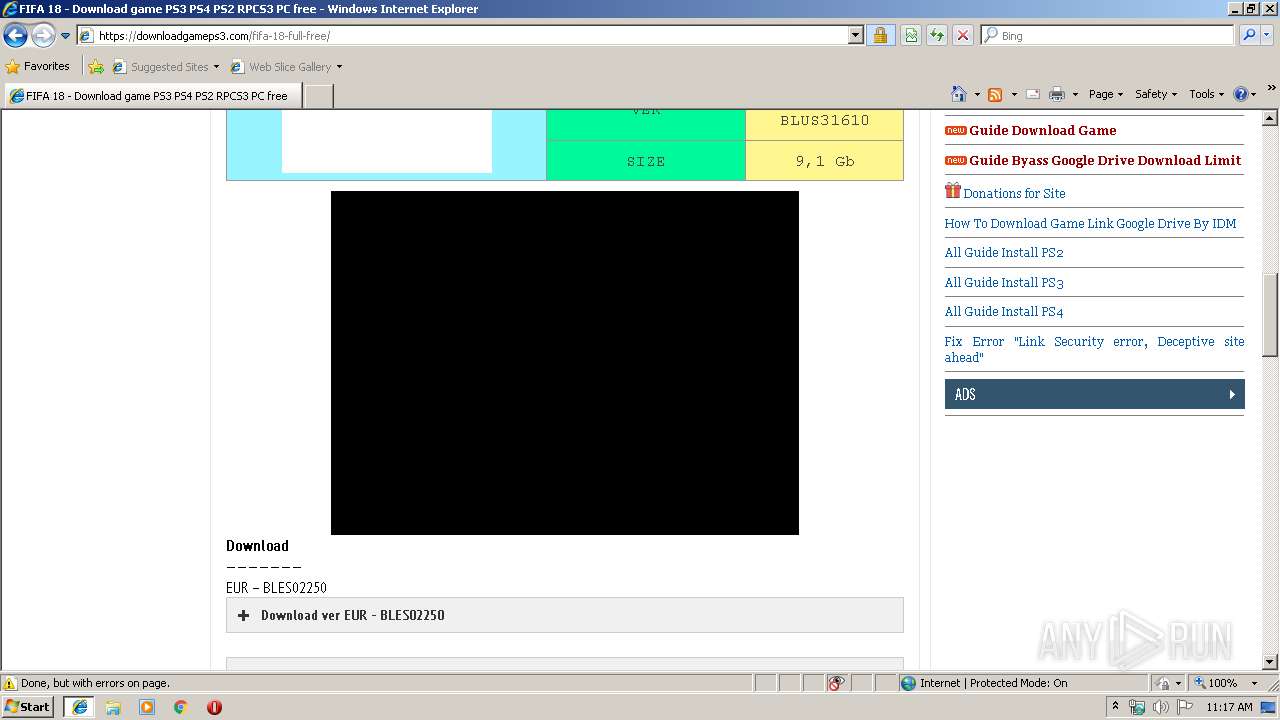The height and width of the screenshot is (720, 1280).
Task: Open Fix Error Link Security error link
Action: pyautogui.click(x=1094, y=349)
